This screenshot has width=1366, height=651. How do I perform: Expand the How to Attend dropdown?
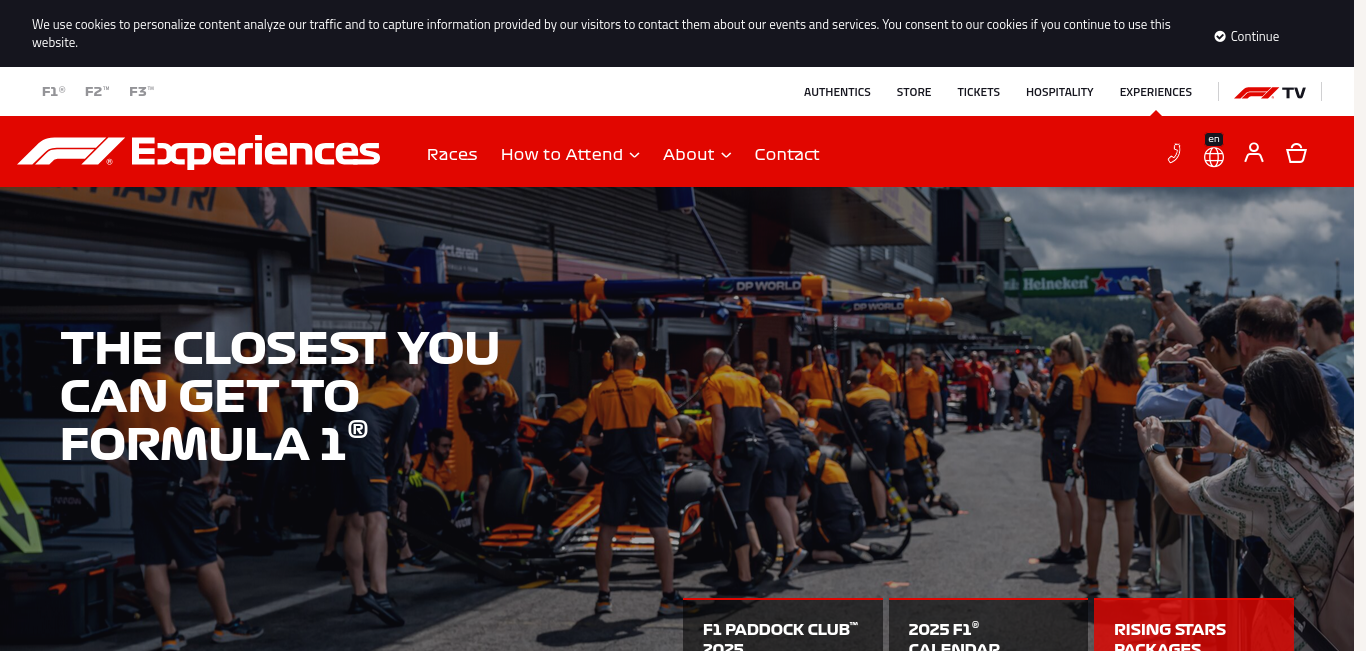pos(570,154)
